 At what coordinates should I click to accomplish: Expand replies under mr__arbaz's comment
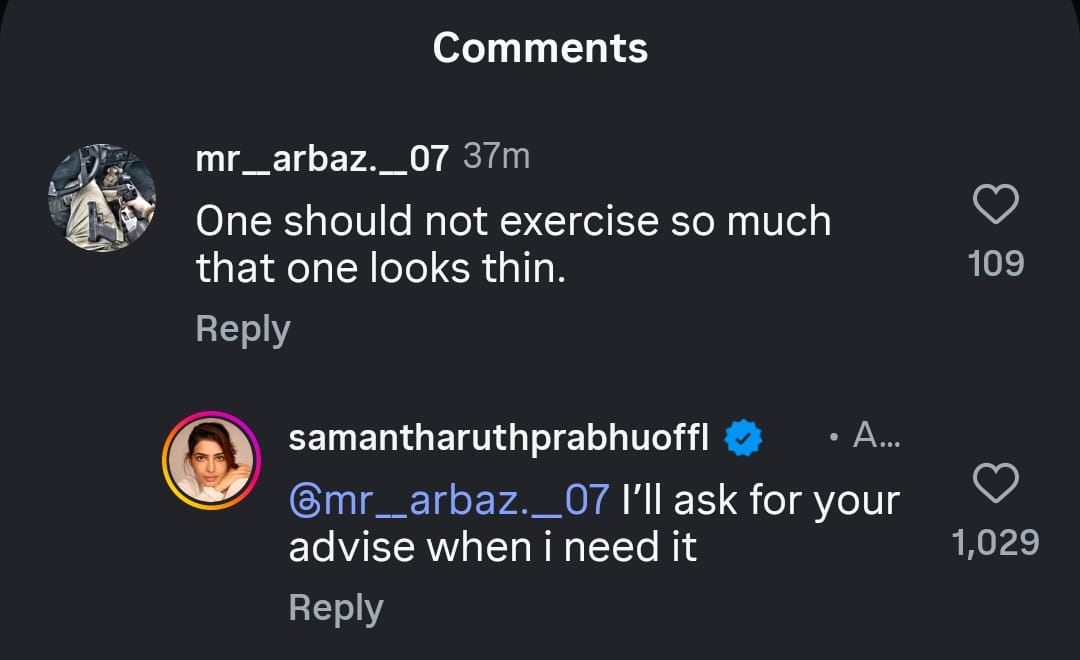pyautogui.click(x=242, y=328)
